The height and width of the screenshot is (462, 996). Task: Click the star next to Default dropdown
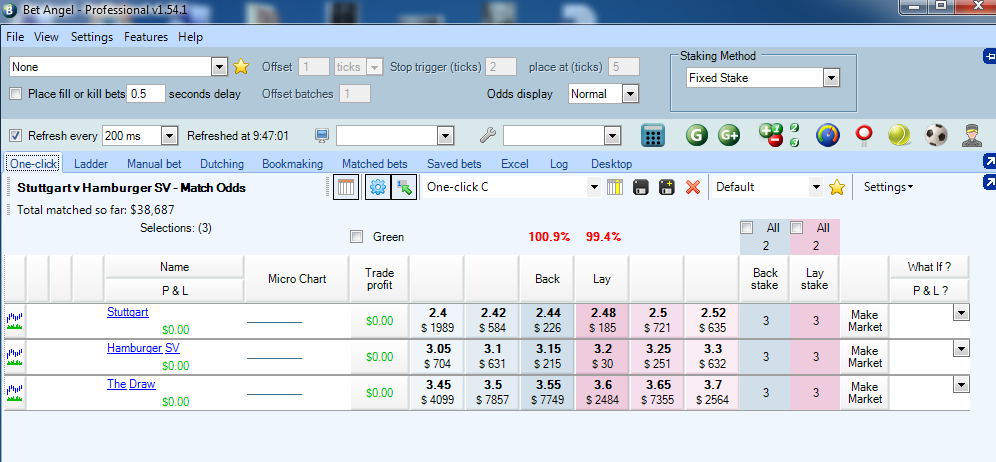pyautogui.click(x=837, y=187)
